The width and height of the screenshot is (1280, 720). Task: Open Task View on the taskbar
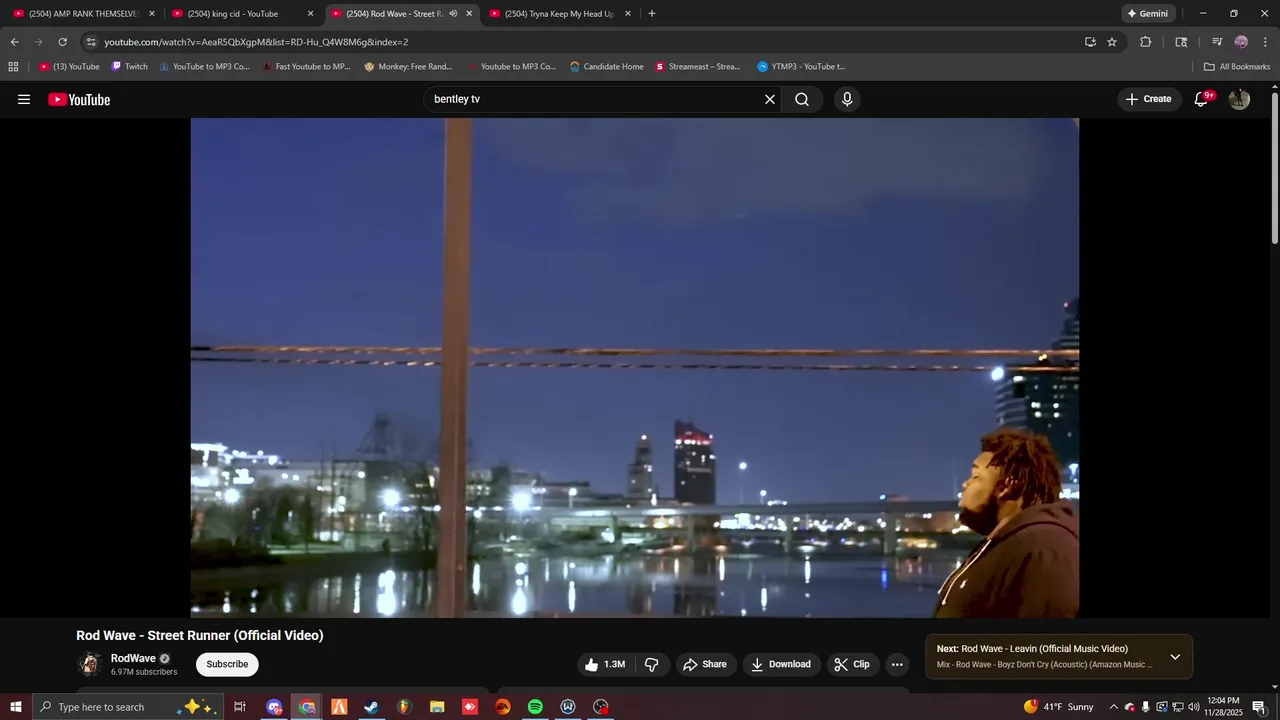240,707
